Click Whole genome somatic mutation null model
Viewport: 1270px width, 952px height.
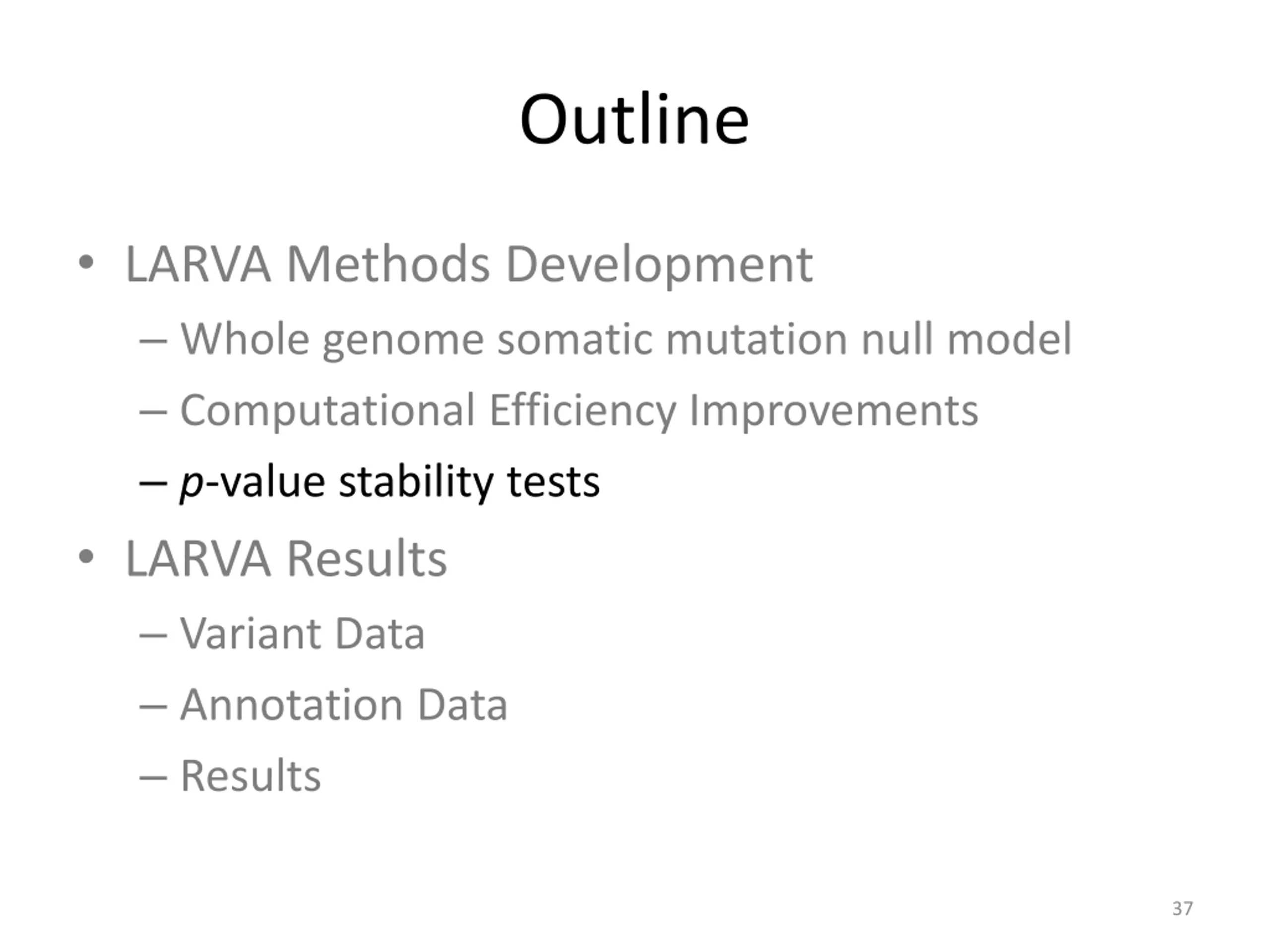tap(626, 339)
